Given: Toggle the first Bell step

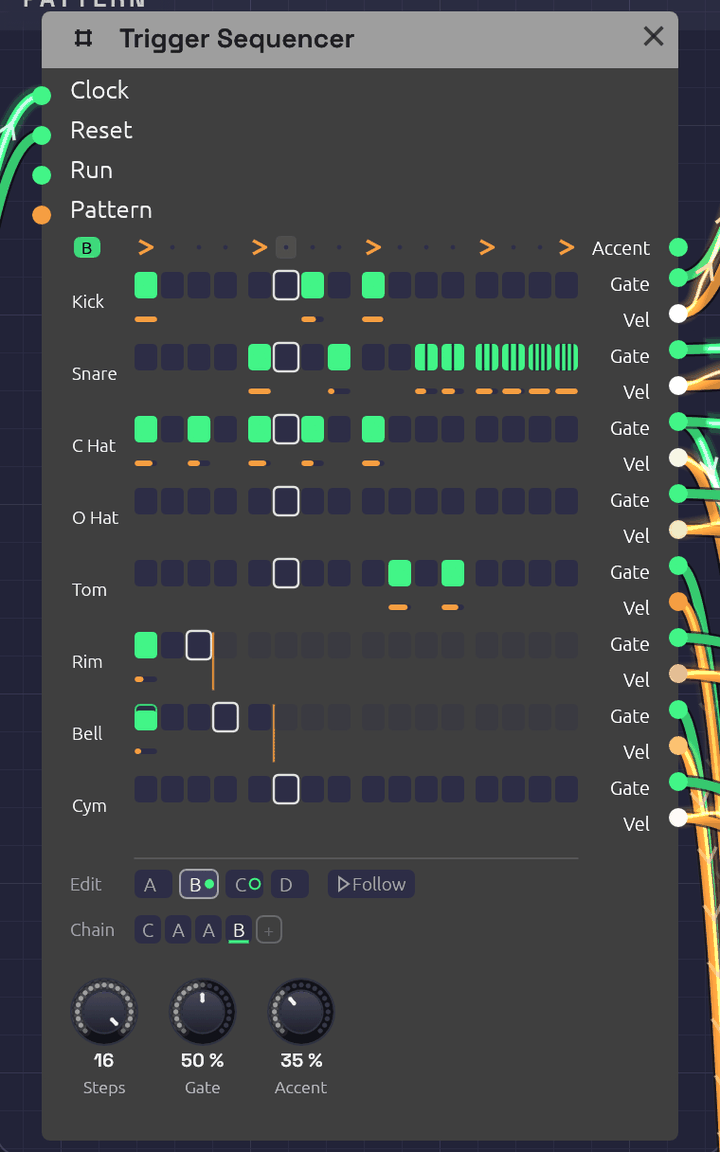Looking at the screenshot, I should (x=146, y=717).
